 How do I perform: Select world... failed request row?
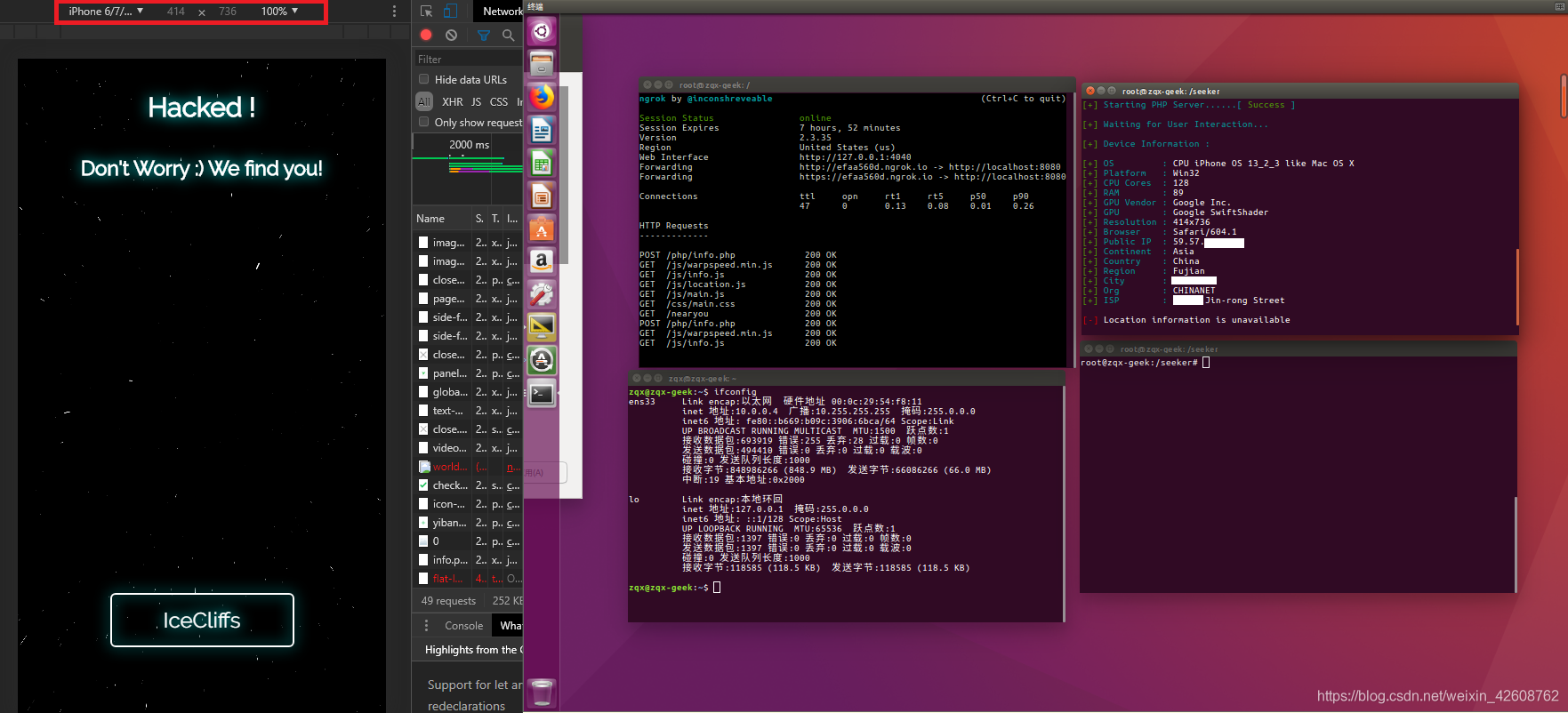tap(469, 467)
